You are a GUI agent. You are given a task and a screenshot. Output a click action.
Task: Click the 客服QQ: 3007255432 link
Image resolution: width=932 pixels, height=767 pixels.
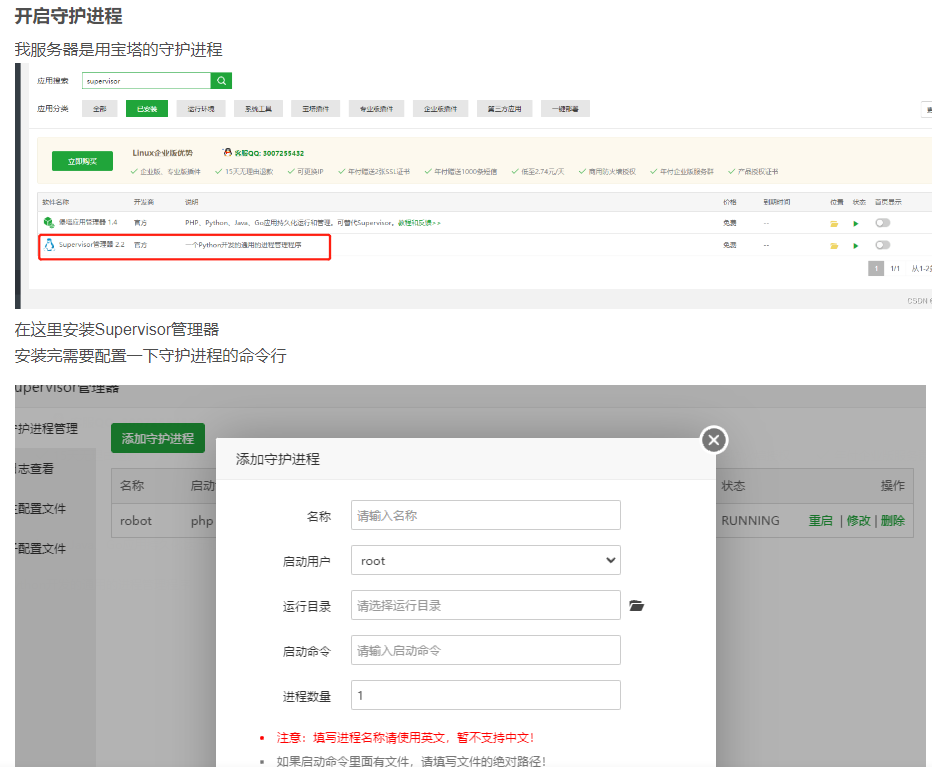269,153
